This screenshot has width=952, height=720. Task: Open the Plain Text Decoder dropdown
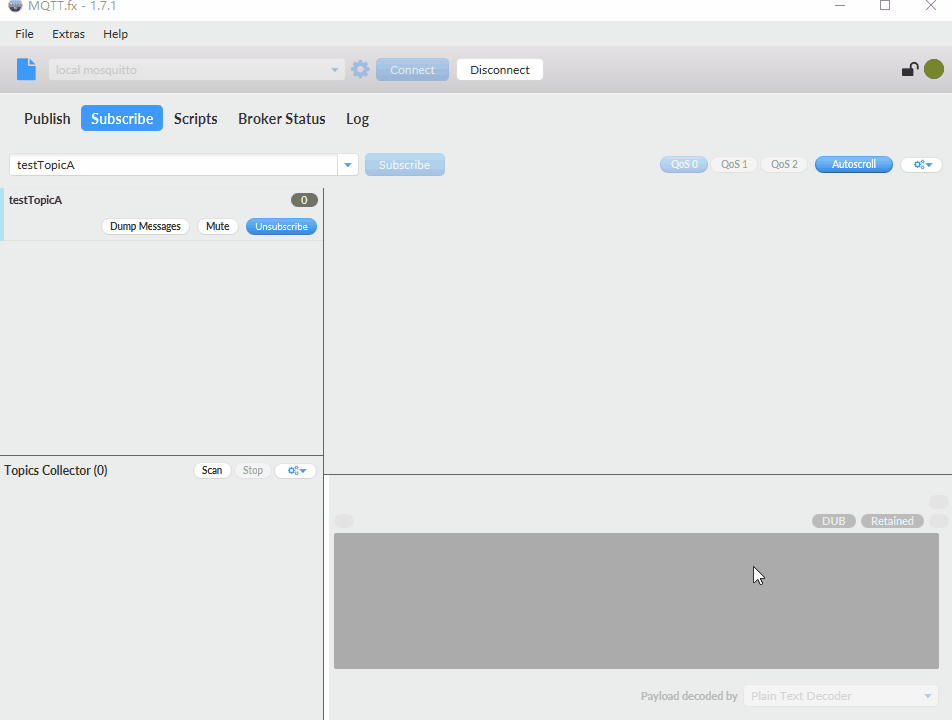coord(841,696)
